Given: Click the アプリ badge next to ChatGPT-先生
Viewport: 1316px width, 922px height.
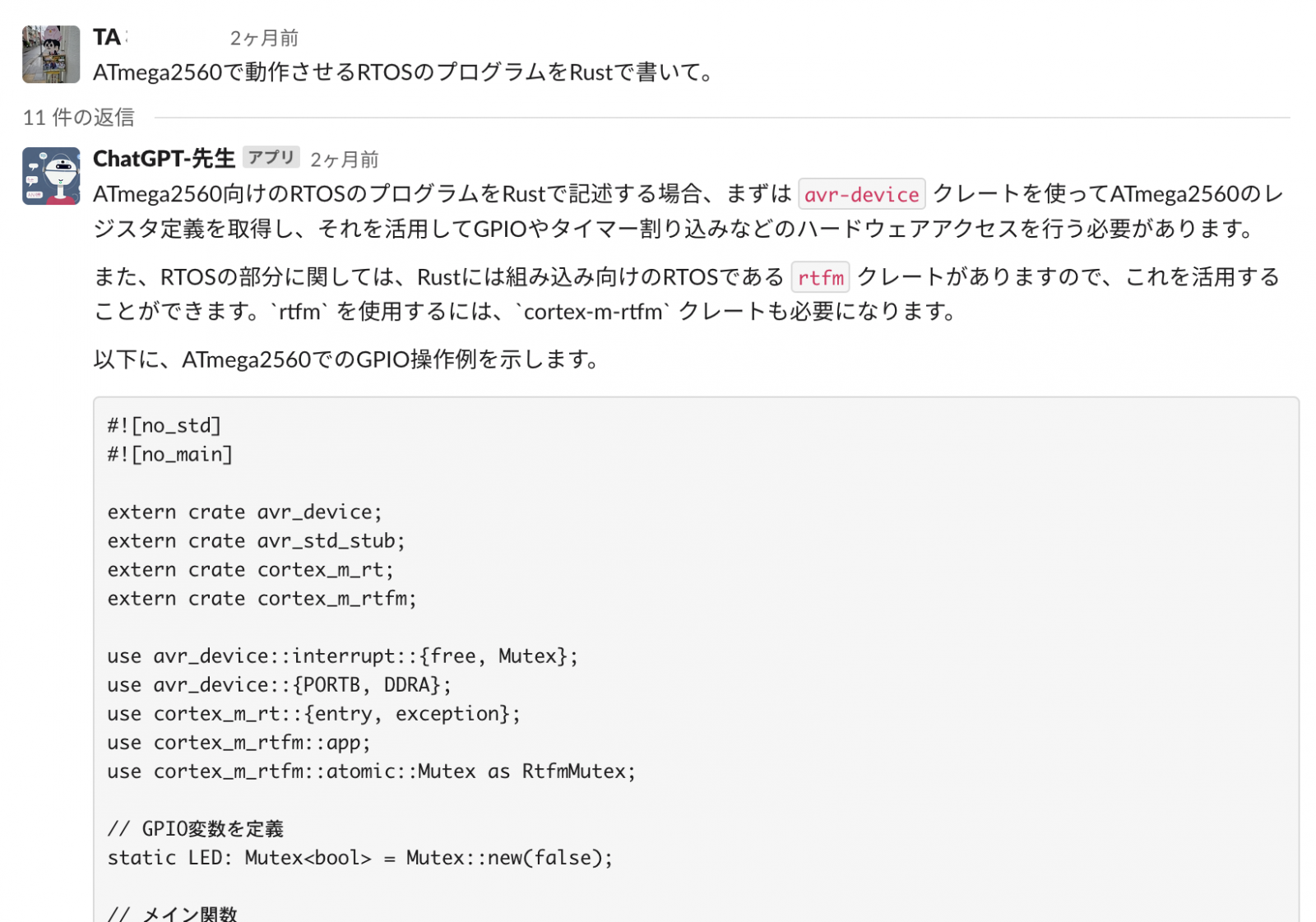Looking at the screenshot, I should [271, 157].
